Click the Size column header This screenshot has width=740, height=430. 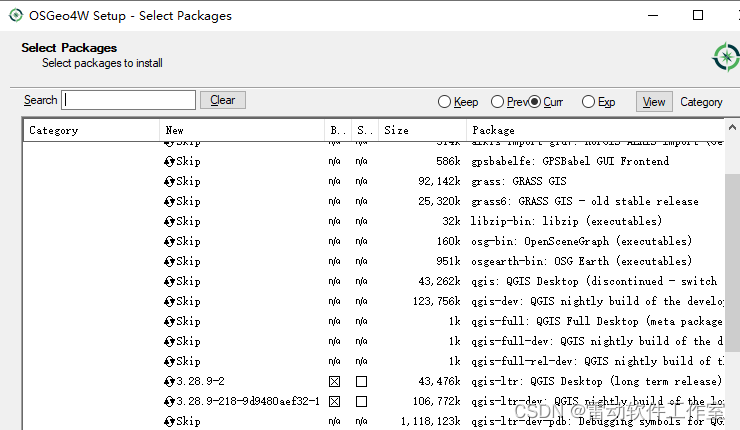[422, 130]
